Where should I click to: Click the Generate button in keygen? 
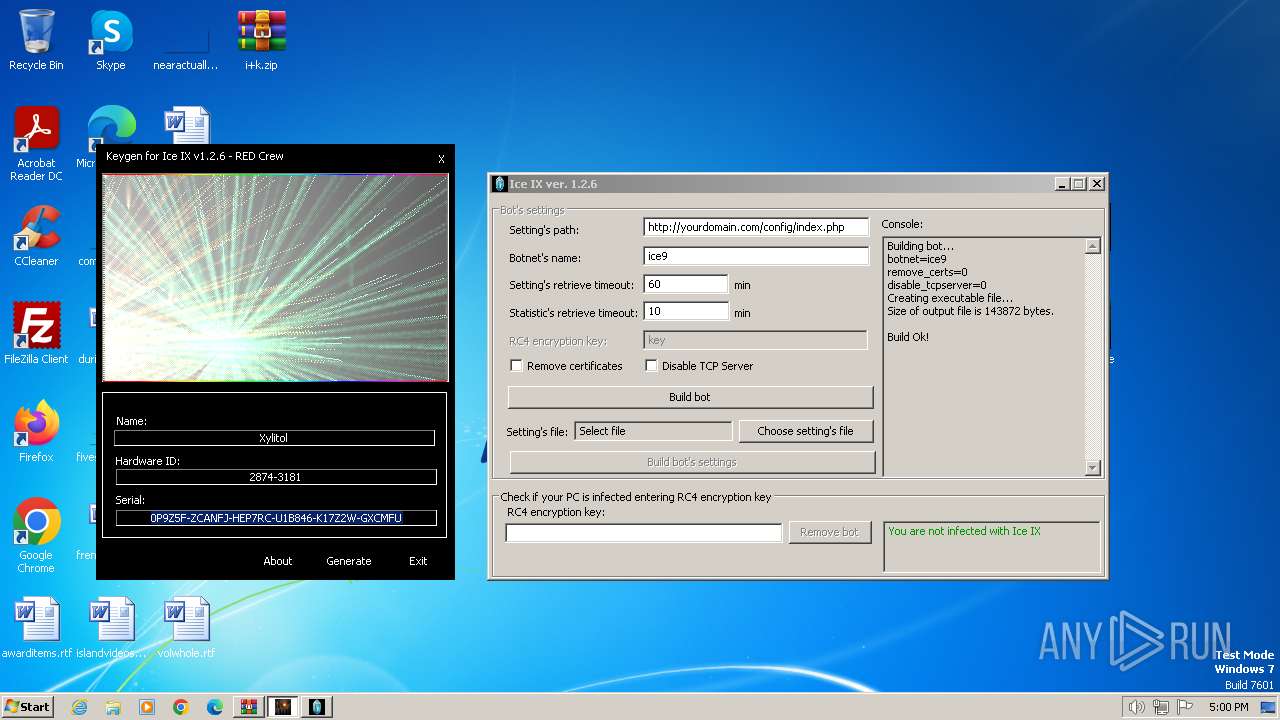coord(349,561)
